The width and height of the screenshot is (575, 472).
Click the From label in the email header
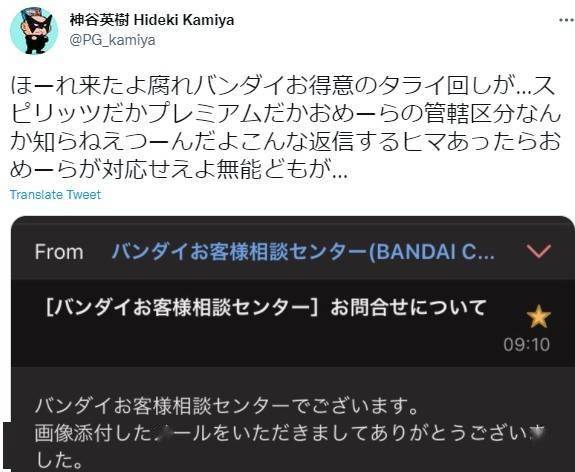59,252
